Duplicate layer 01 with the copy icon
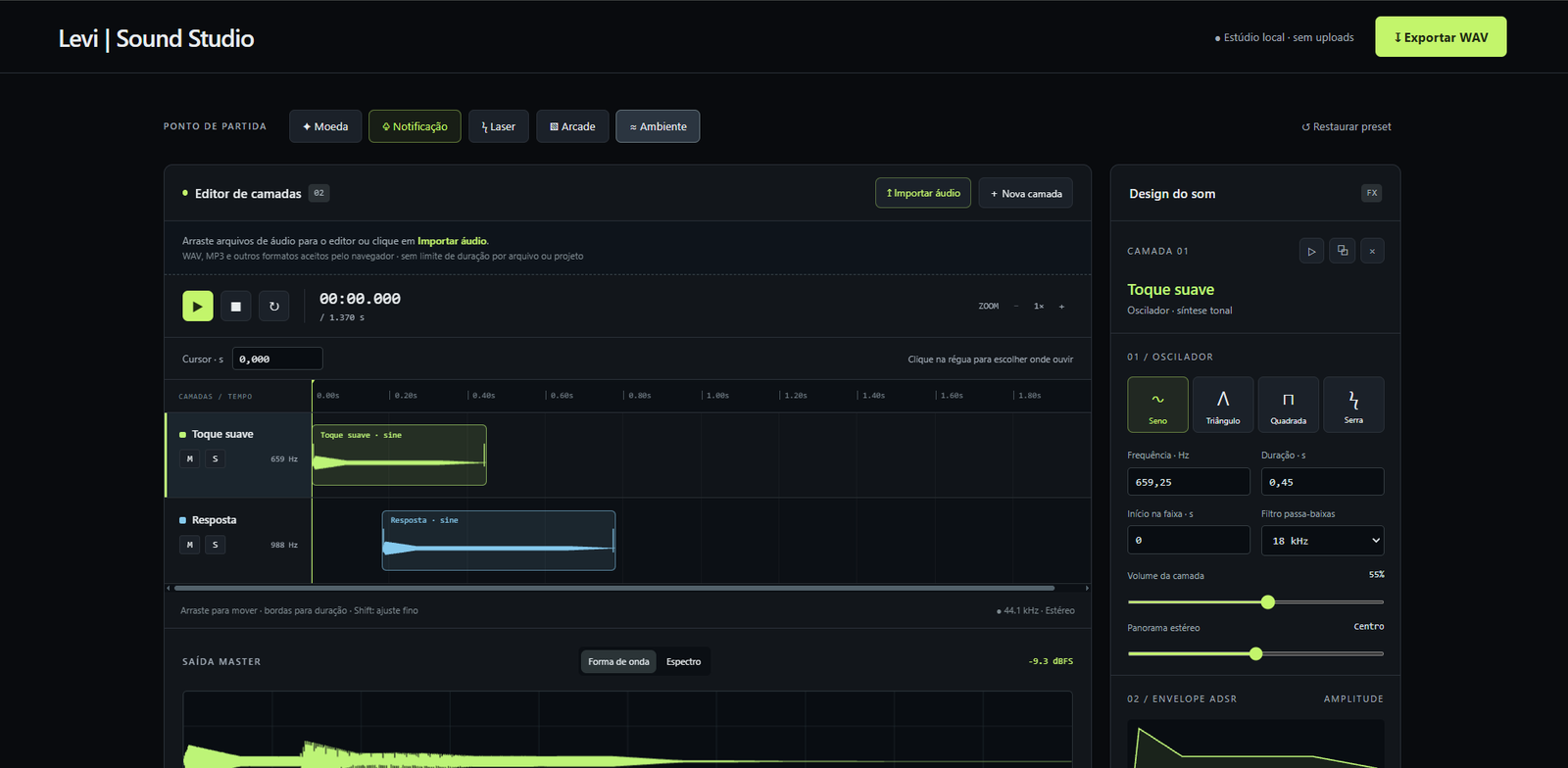This screenshot has height=768, width=1568. 1342,251
